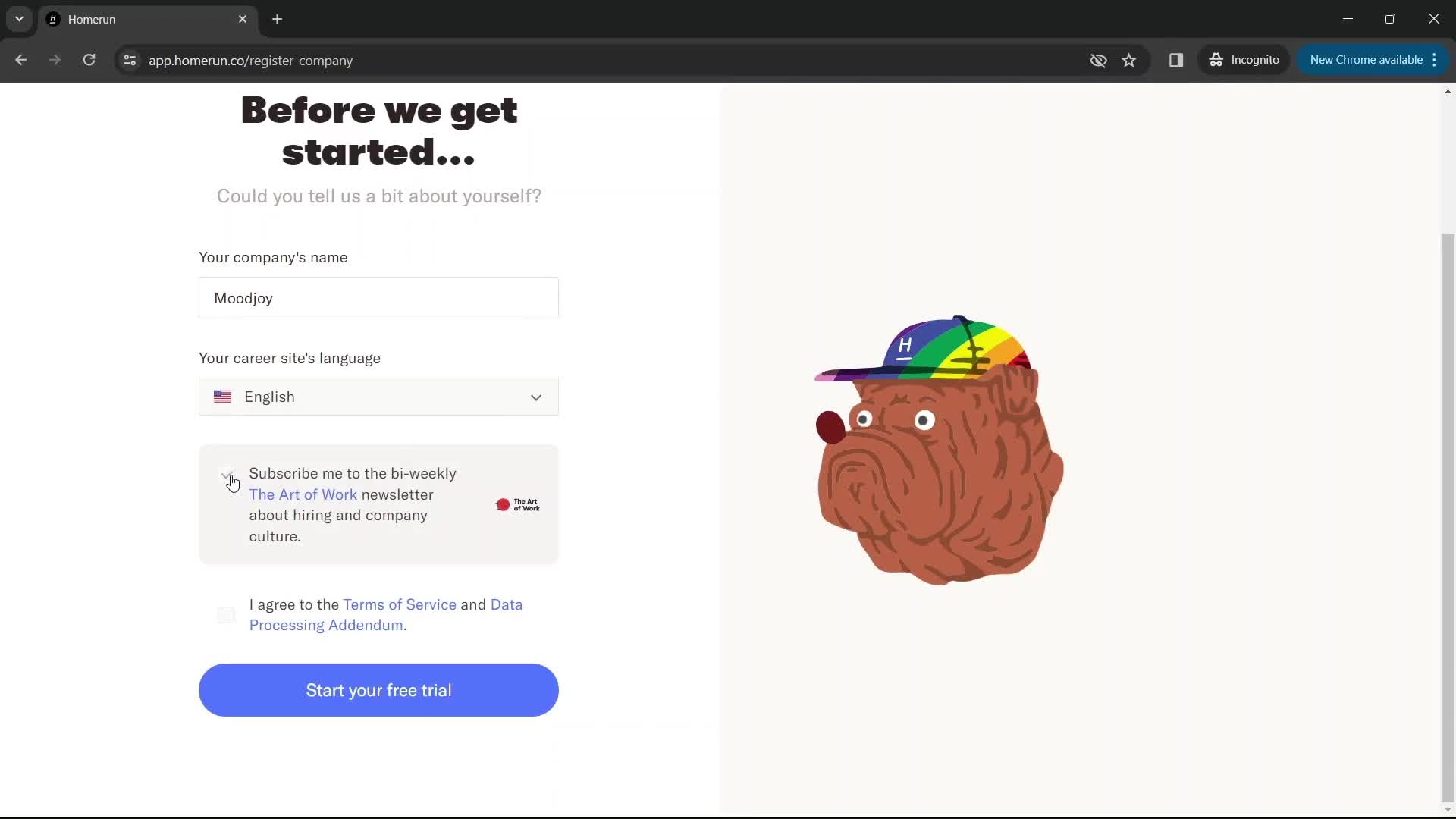The width and height of the screenshot is (1456, 819).
Task: Bookmark this page with the star icon
Action: [x=1129, y=60]
